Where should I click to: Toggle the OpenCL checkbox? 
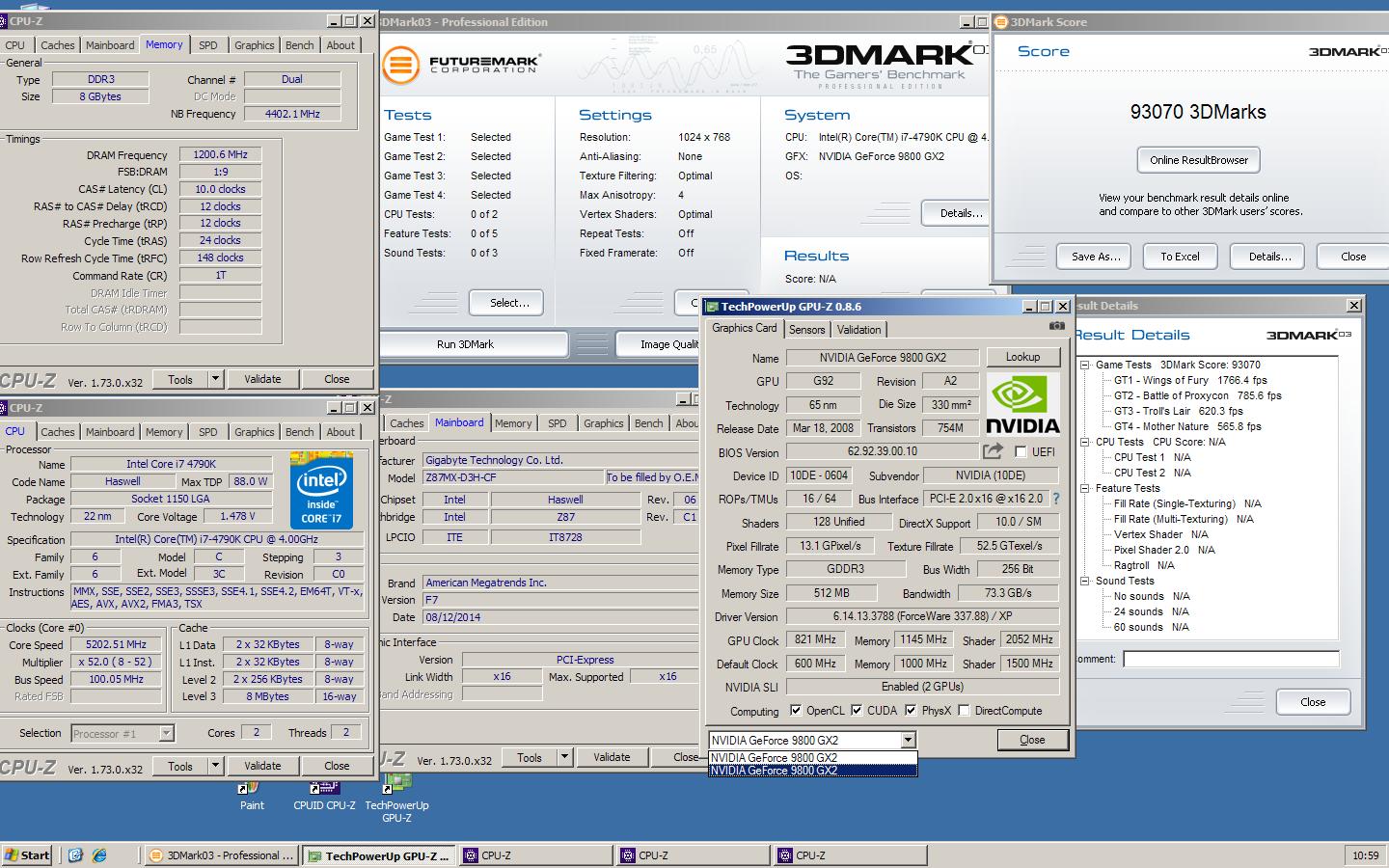[796, 711]
